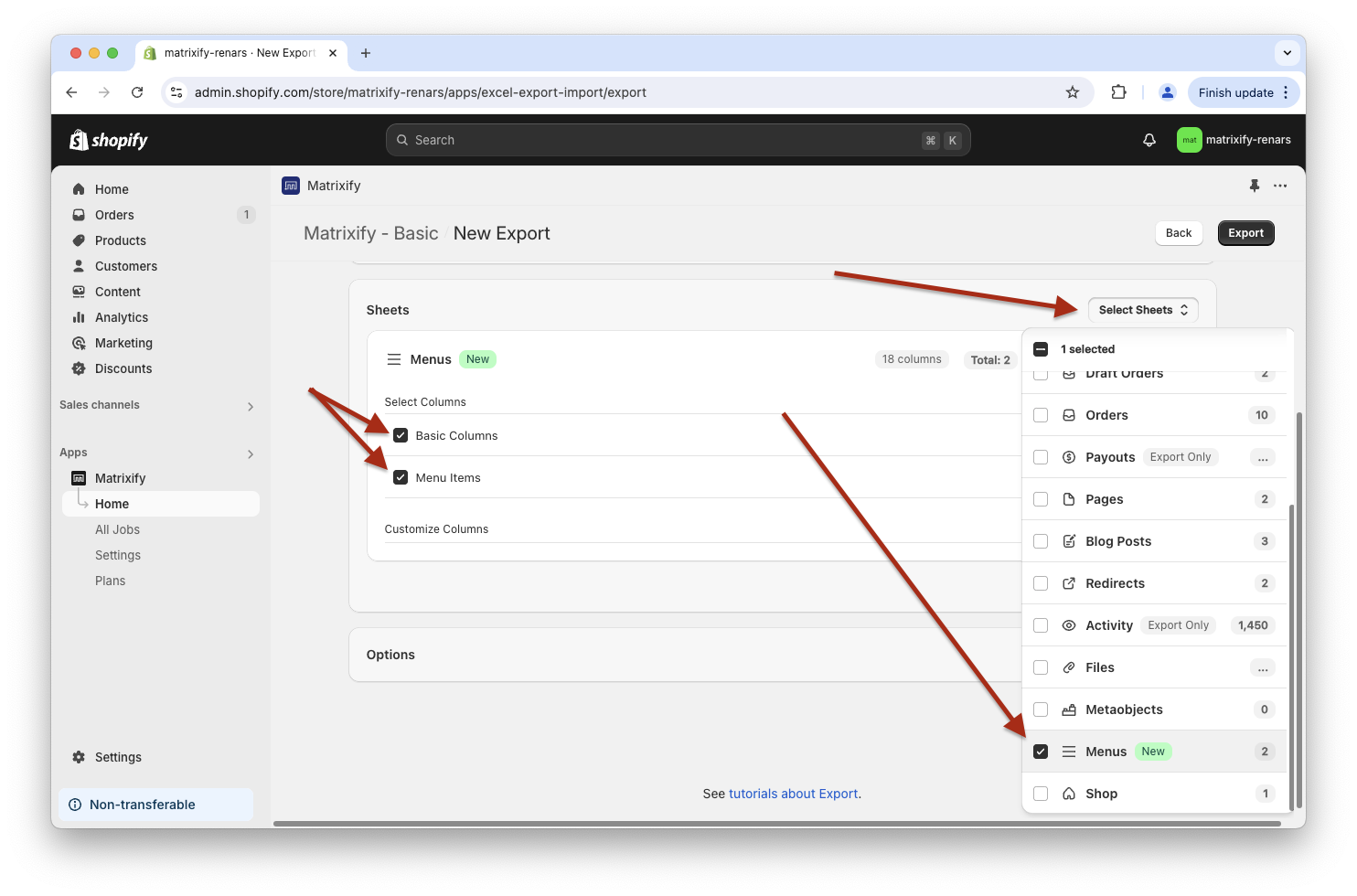Pin the Matrixify app
The height and width of the screenshot is (896, 1357).
[1255, 186]
